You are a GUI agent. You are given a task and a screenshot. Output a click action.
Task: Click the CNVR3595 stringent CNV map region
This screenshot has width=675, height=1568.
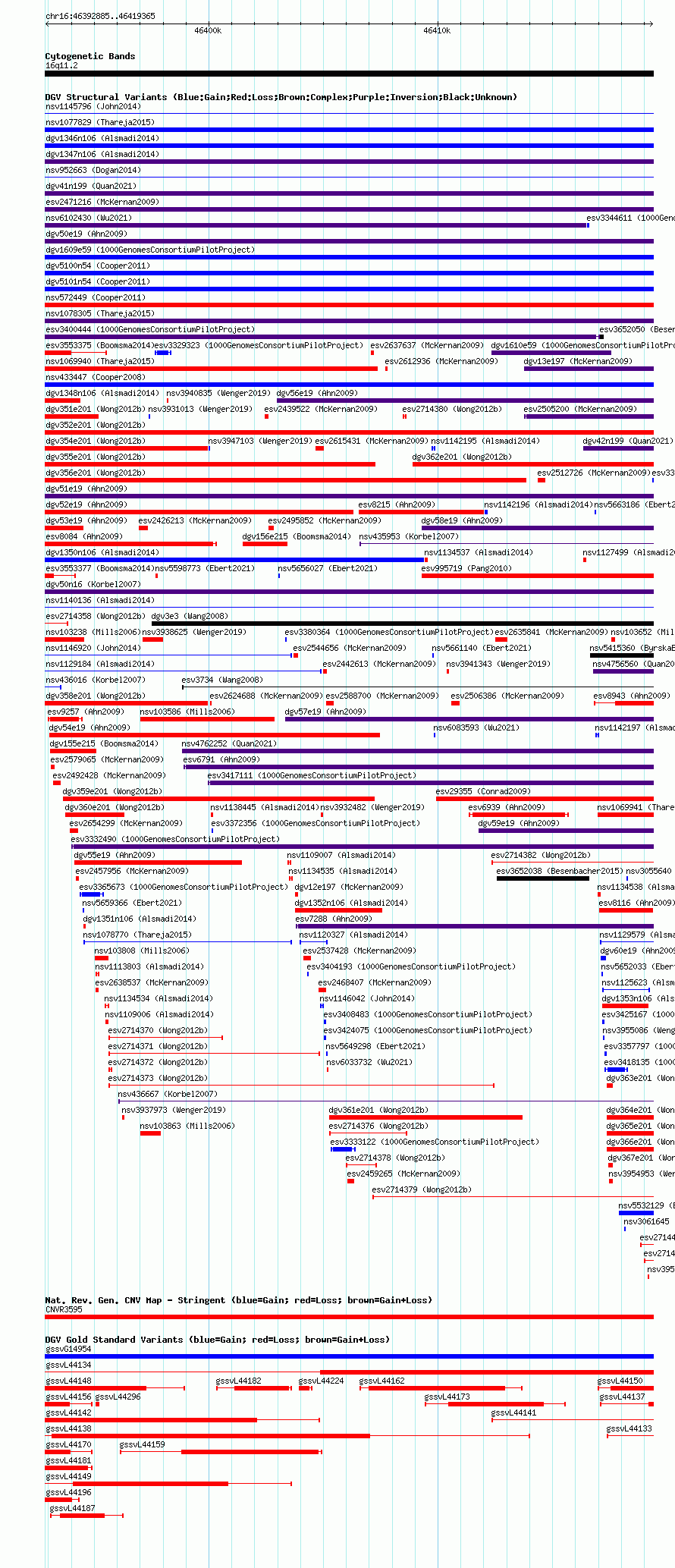coord(349,1316)
